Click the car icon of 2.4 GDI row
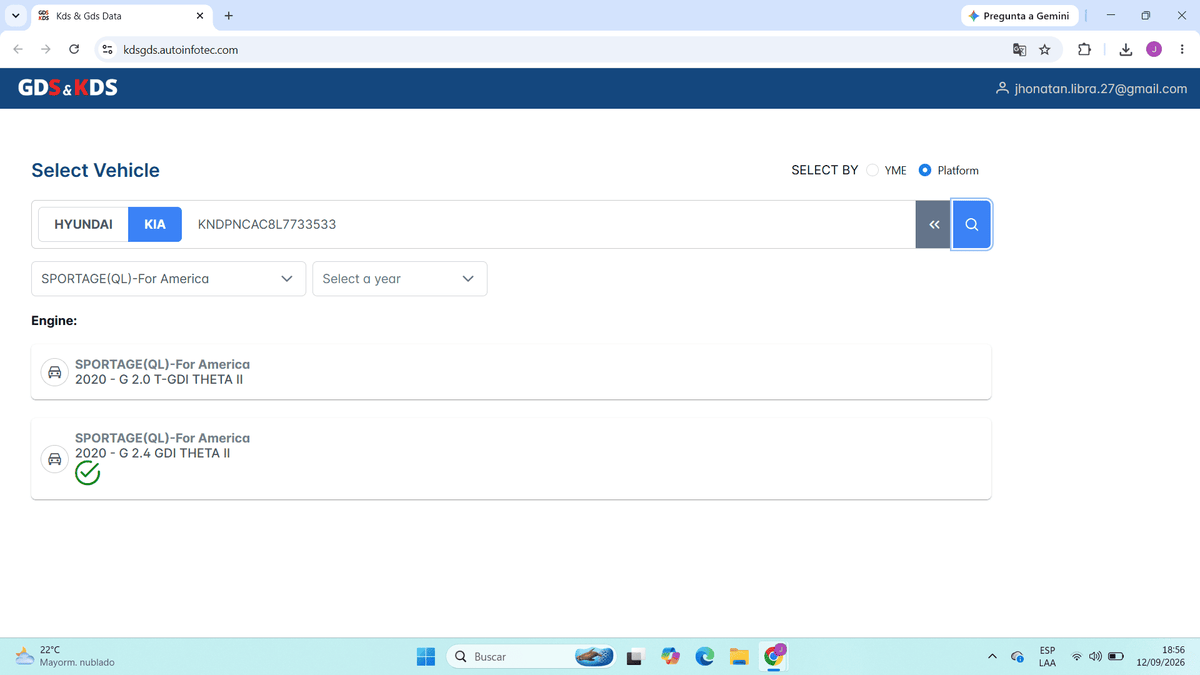The image size is (1200, 675). [x=55, y=459]
